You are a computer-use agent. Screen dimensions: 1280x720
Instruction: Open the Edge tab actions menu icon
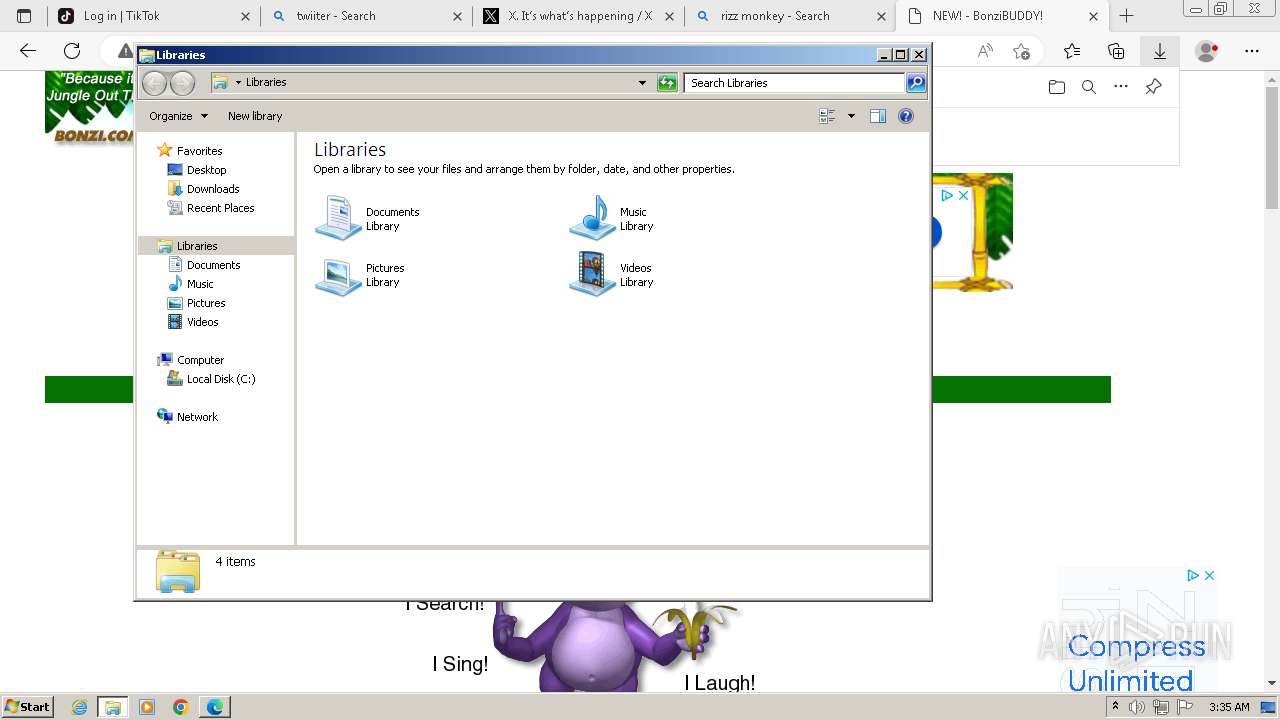24,16
